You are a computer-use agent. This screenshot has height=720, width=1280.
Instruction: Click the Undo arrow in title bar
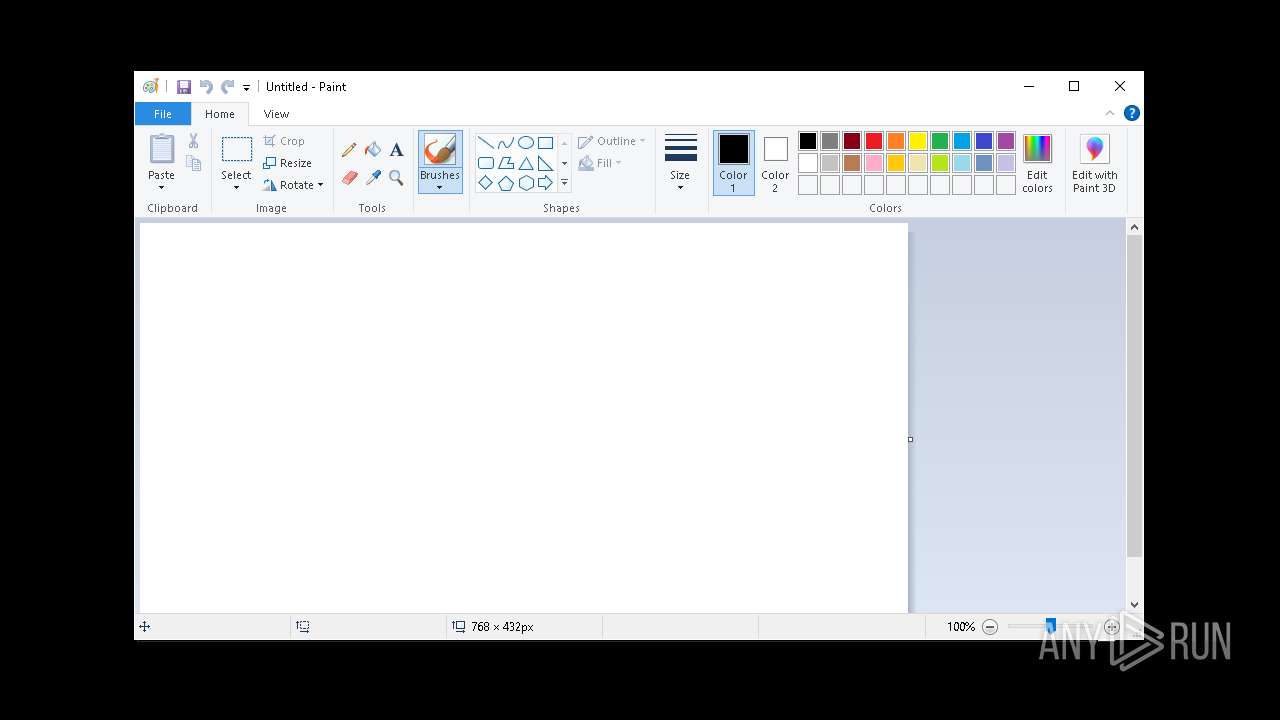[x=206, y=87]
